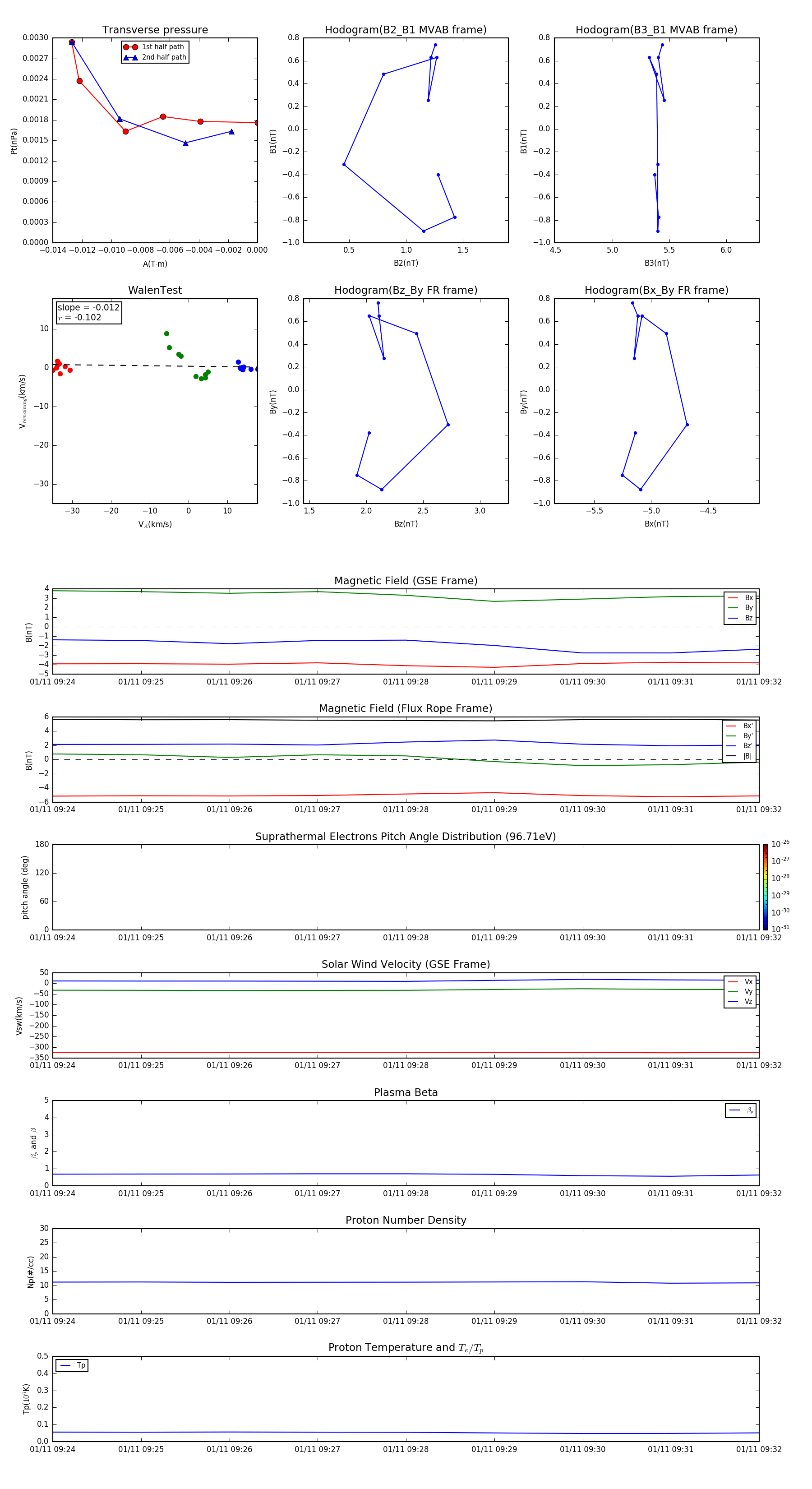Click the "Pt(nPa)" y-axis label
This screenshot has height=1489, width=812.
[14, 140]
